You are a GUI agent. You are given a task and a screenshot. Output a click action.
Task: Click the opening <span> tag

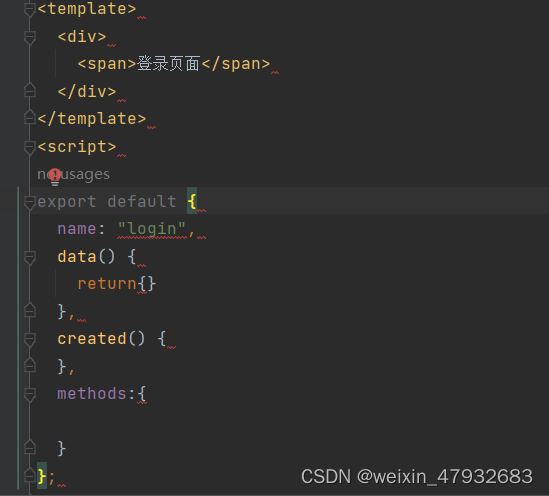(107, 64)
